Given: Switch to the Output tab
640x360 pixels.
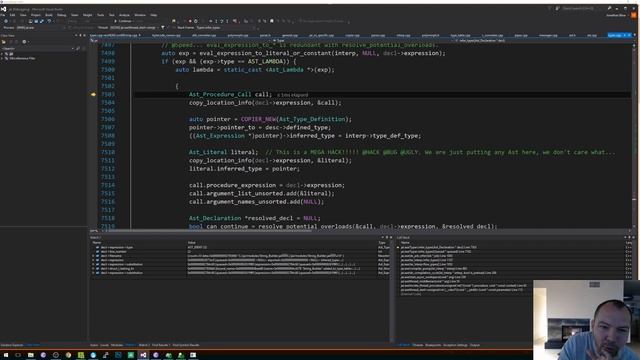Looking at the screenshot, I should tap(475, 345).
